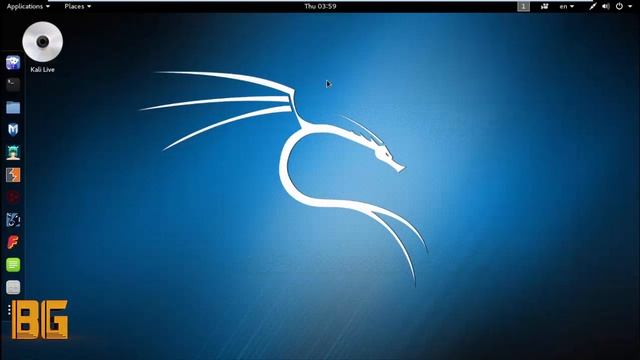Launch the web browser at top of dock

(13, 62)
